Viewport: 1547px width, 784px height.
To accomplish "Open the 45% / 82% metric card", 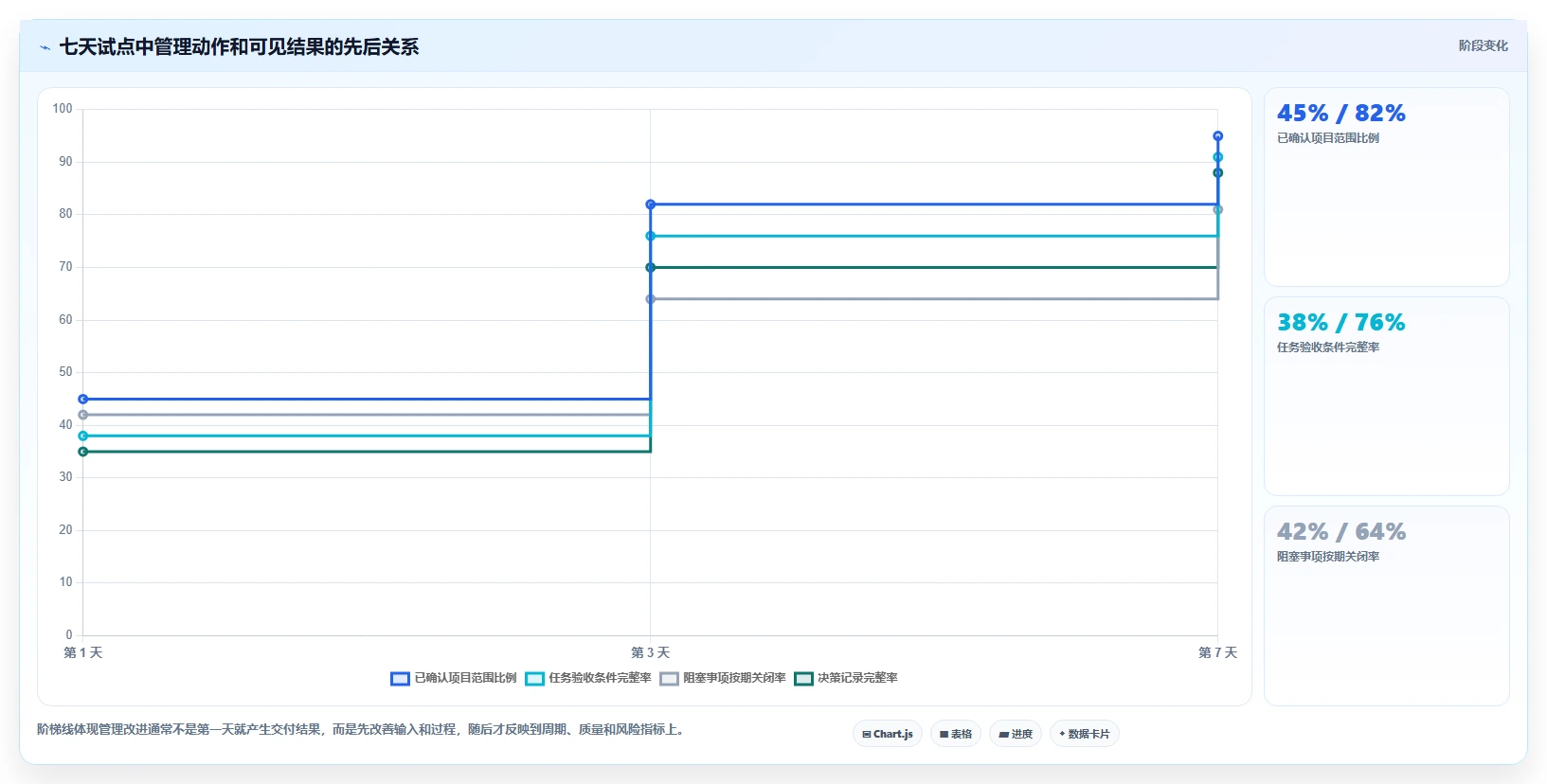I will coord(1386,187).
